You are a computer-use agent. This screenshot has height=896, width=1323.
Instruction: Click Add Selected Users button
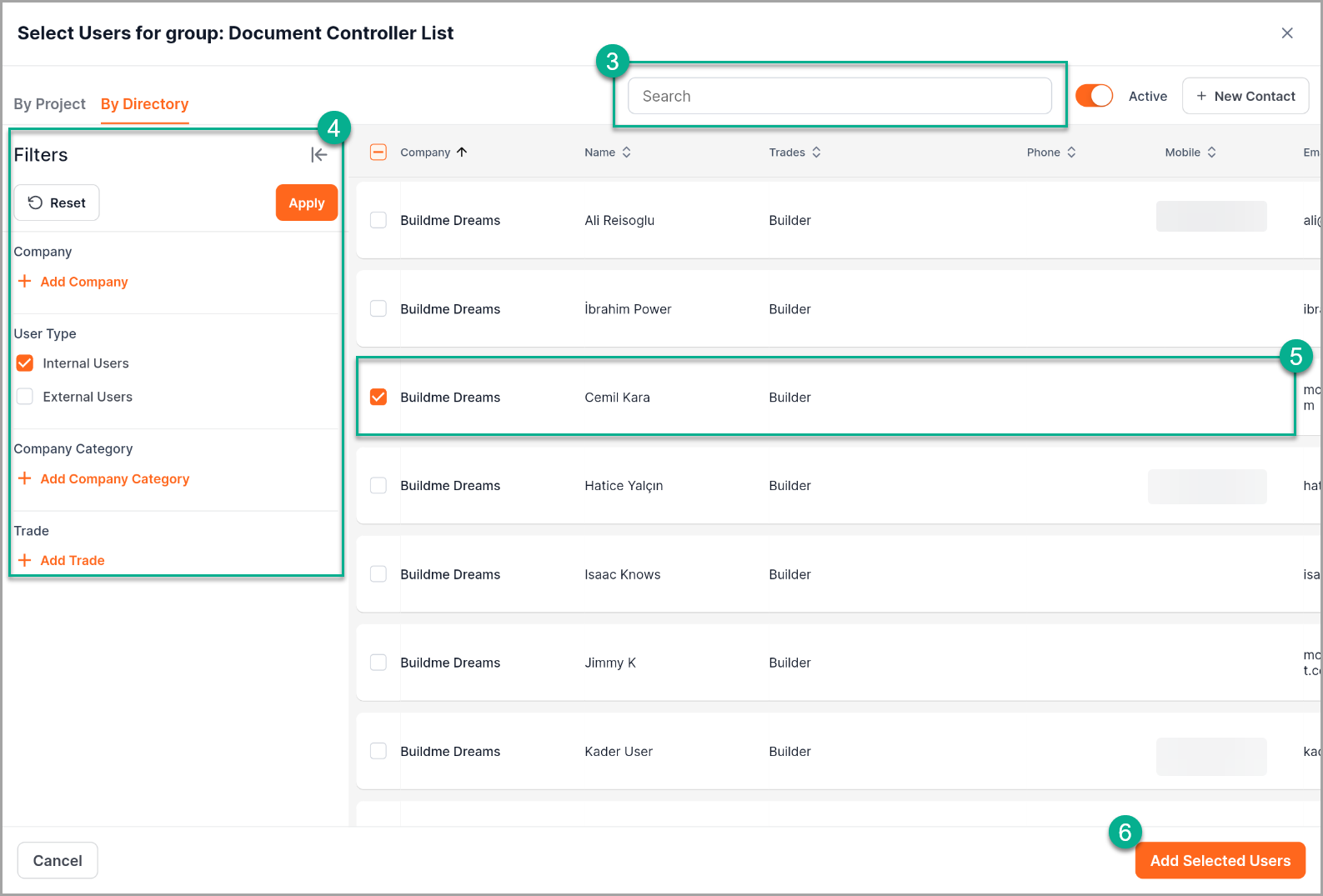[1220, 860]
